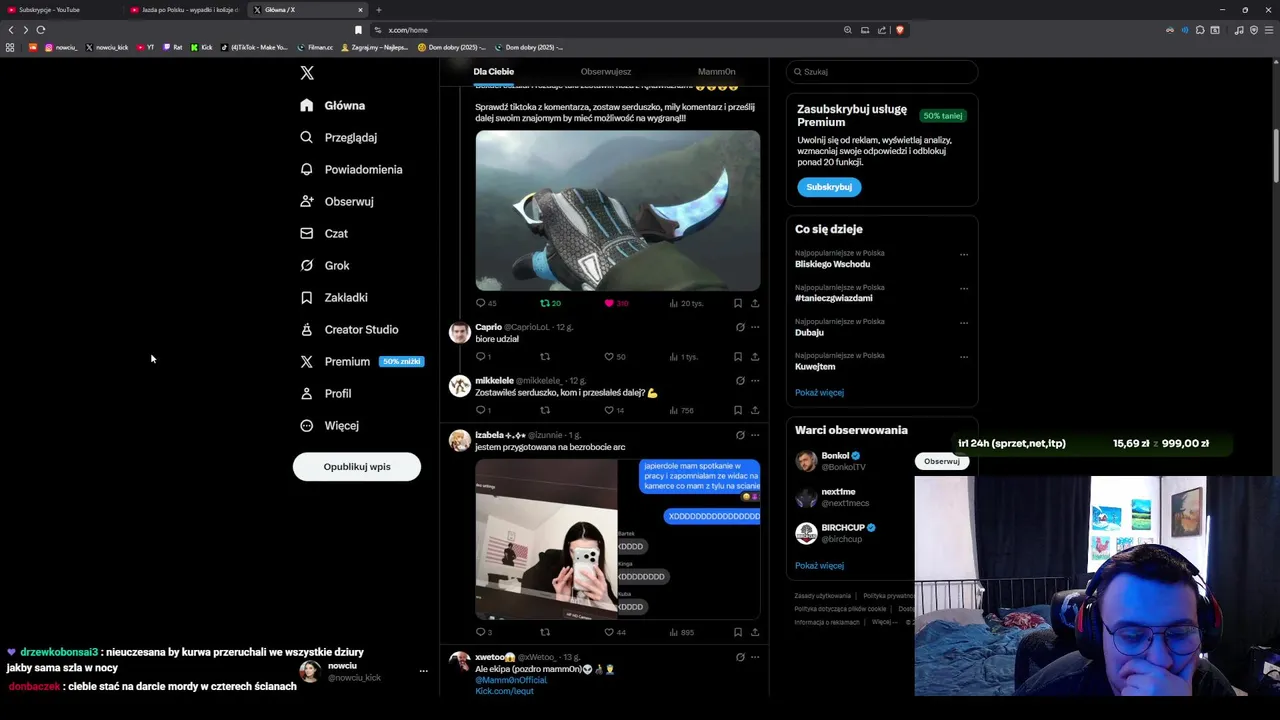Repost Caprio's reply
Viewport: 1280px width, 720px height.
point(545,357)
